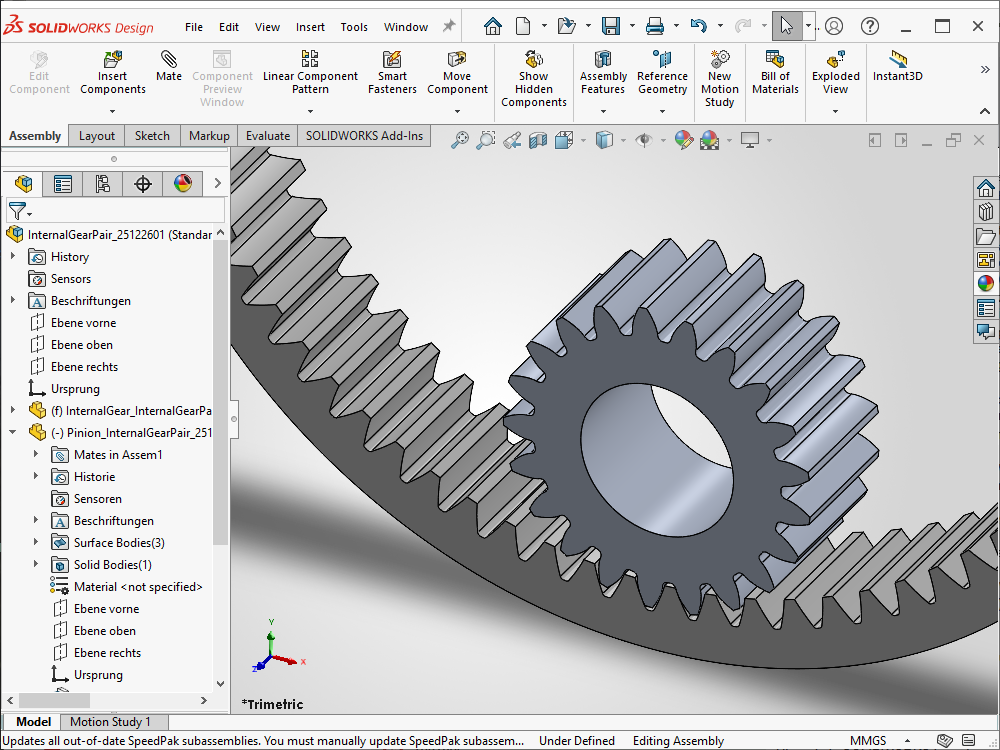Click Exploded View in the ribbon
Viewport: 1000px width, 750px height.
pyautogui.click(x=835, y=60)
